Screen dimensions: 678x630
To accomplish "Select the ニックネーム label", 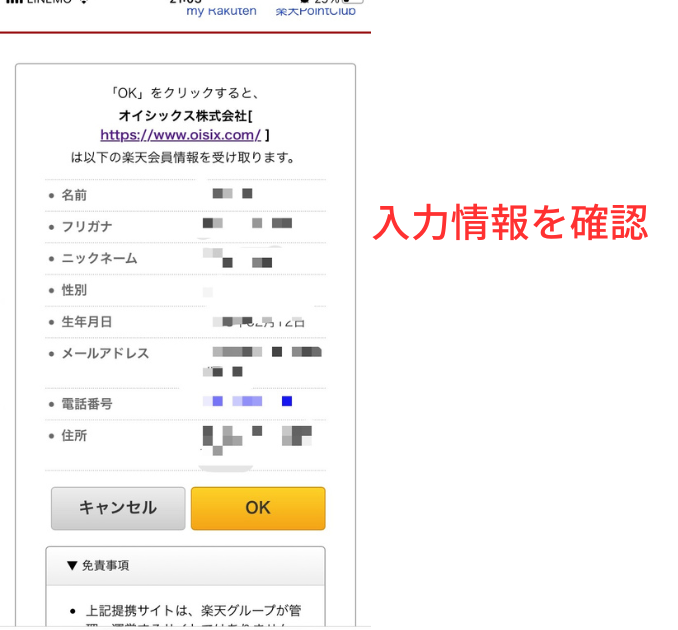I will (x=99, y=259).
